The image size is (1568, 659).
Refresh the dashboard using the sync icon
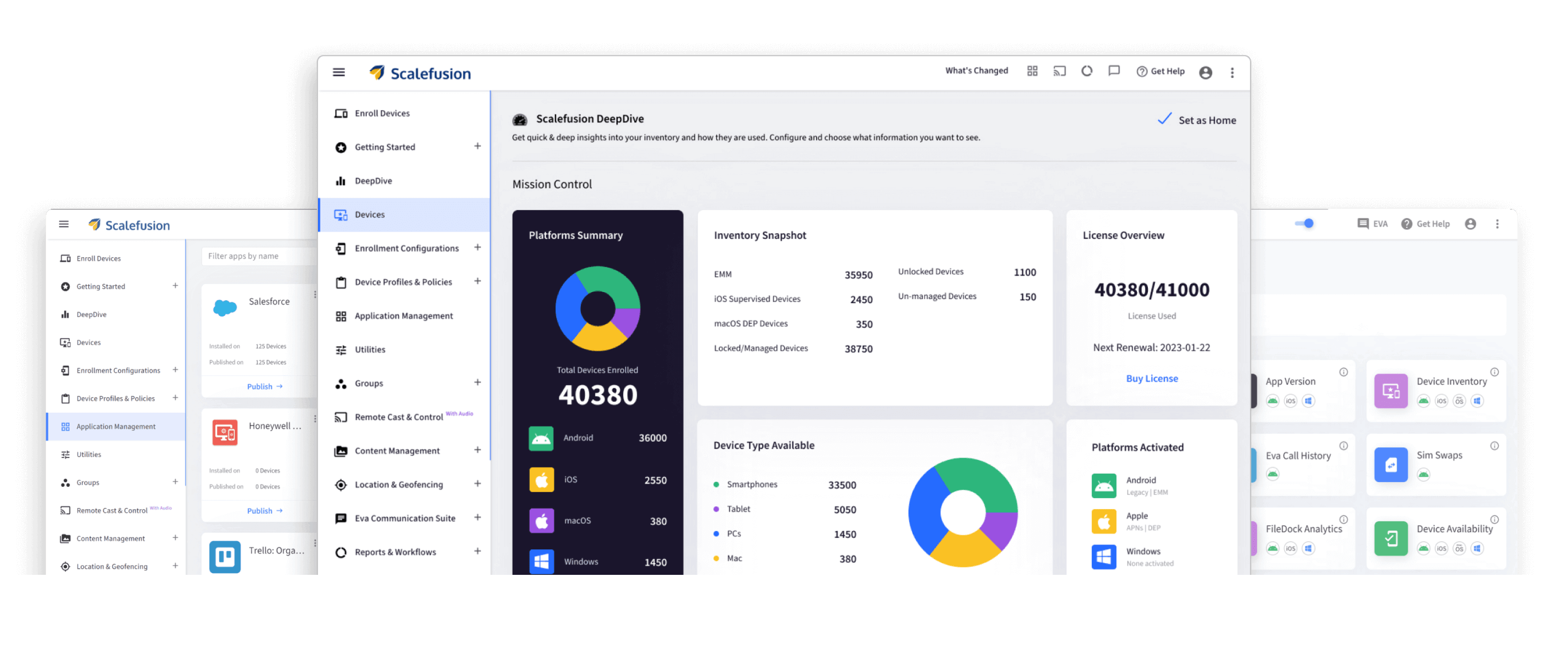[x=1087, y=71]
